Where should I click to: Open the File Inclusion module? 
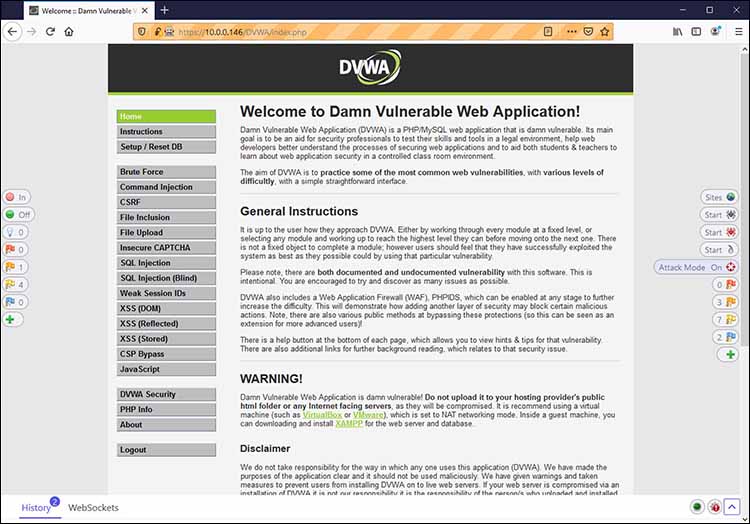166,218
